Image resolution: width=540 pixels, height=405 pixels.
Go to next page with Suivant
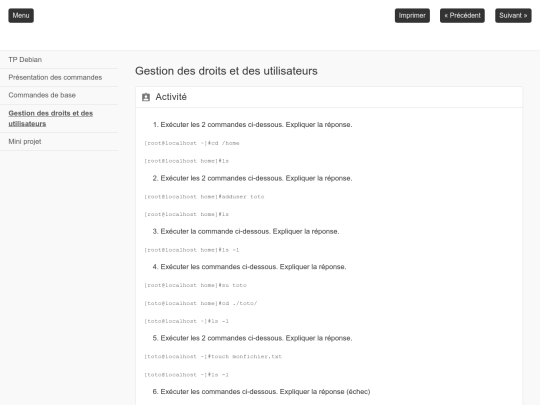[x=513, y=15]
